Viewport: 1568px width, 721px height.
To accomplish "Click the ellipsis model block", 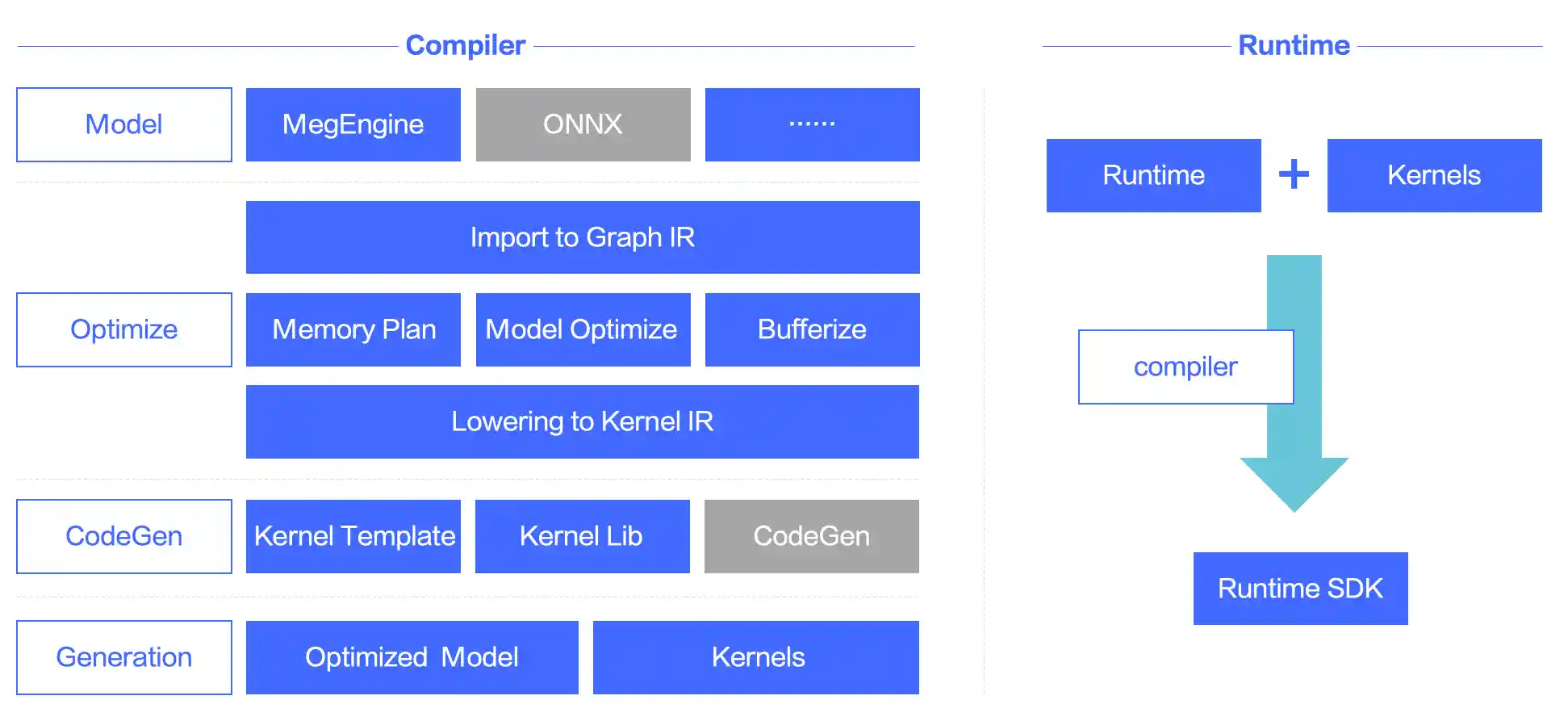I will pyautogui.click(x=812, y=124).
